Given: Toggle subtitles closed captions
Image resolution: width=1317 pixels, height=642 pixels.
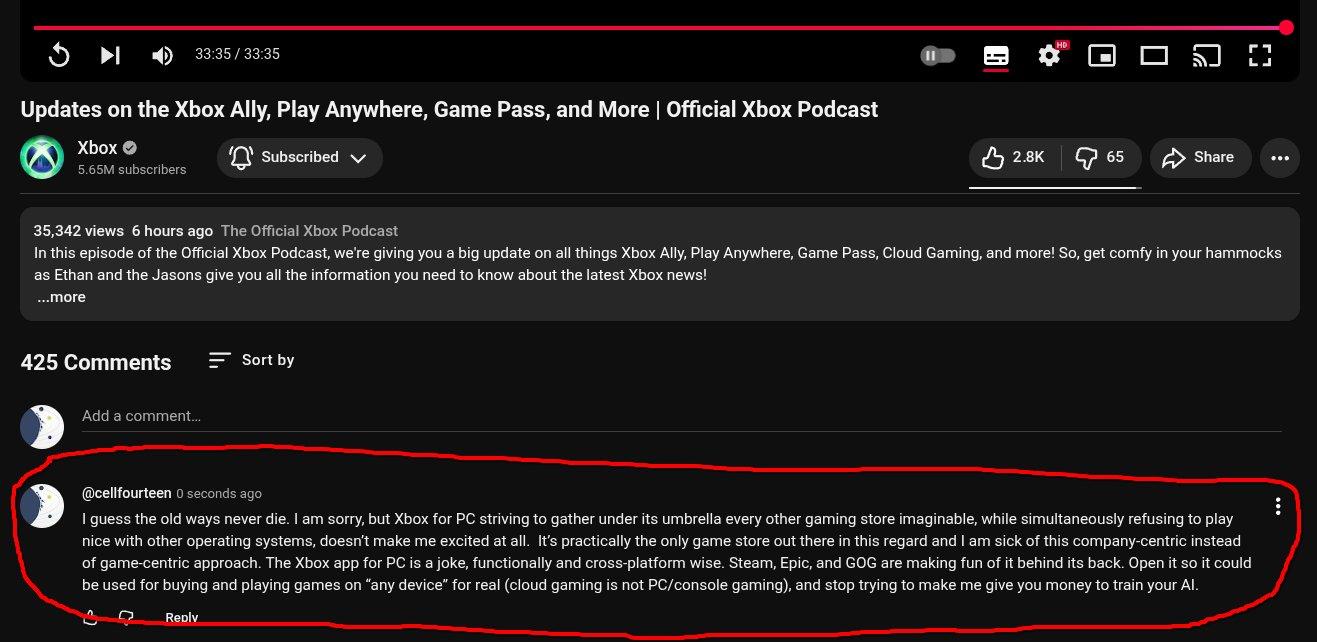Looking at the screenshot, I should tap(996, 56).
